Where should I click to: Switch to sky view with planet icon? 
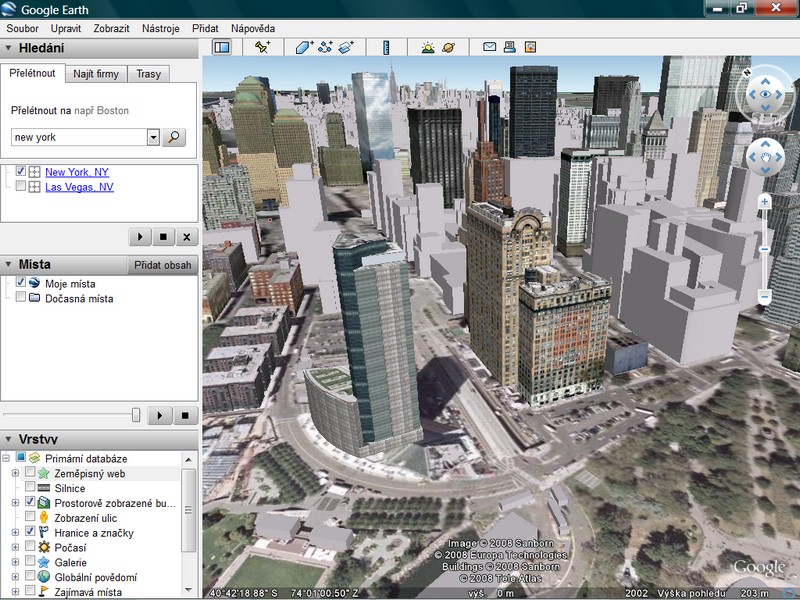point(448,47)
